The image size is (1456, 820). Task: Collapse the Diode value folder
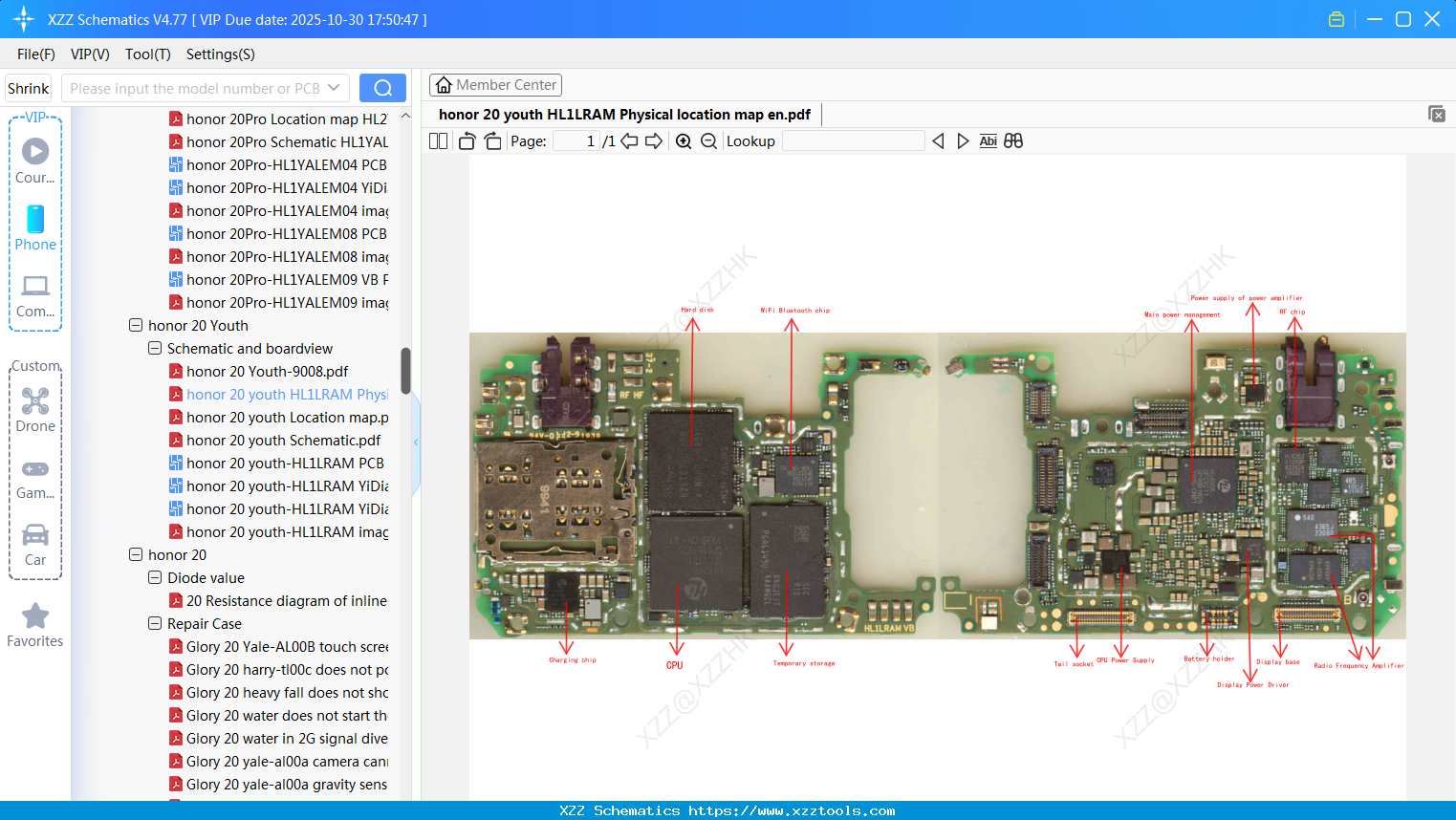click(155, 578)
